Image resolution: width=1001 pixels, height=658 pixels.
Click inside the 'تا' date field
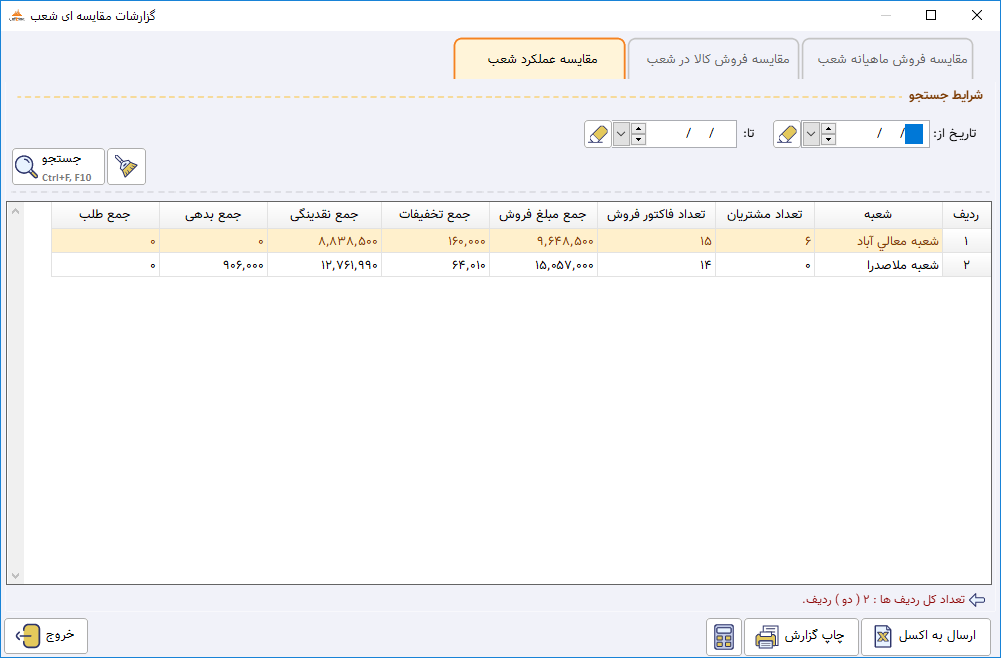coord(691,134)
